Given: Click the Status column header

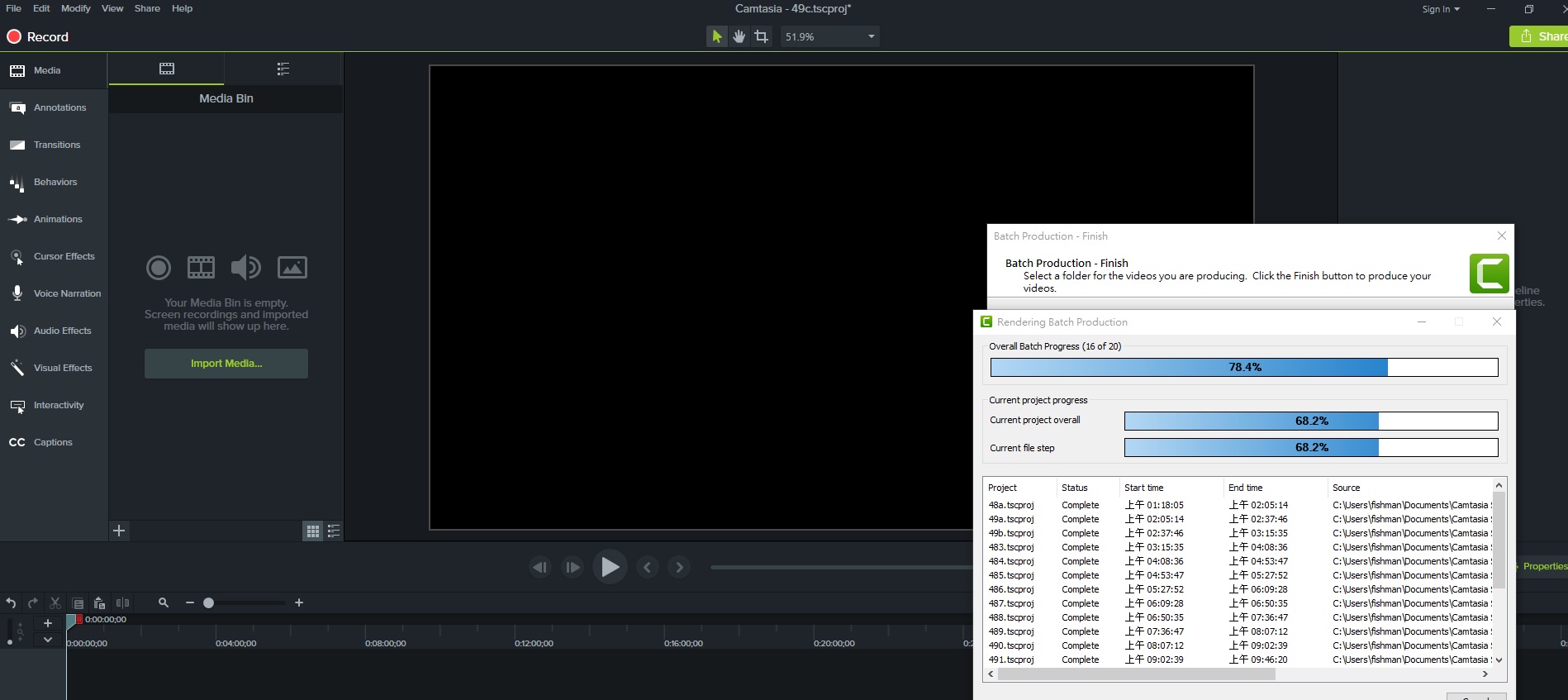Looking at the screenshot, I should [x=1087, y=488].
